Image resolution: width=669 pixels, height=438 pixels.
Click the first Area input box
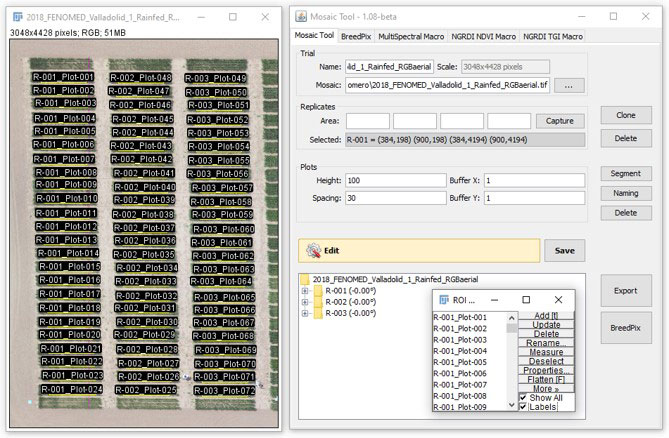368,121
